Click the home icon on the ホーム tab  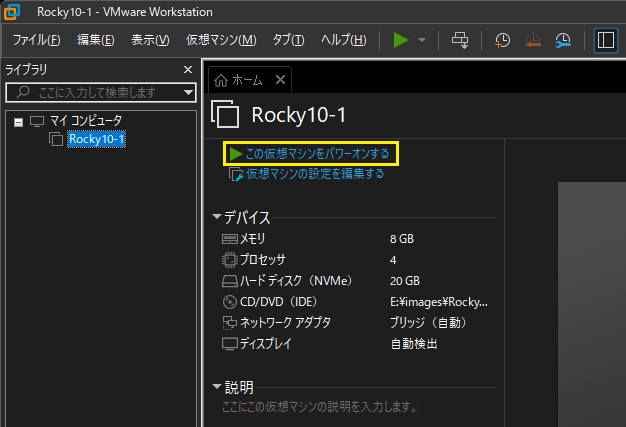(221, 80)
